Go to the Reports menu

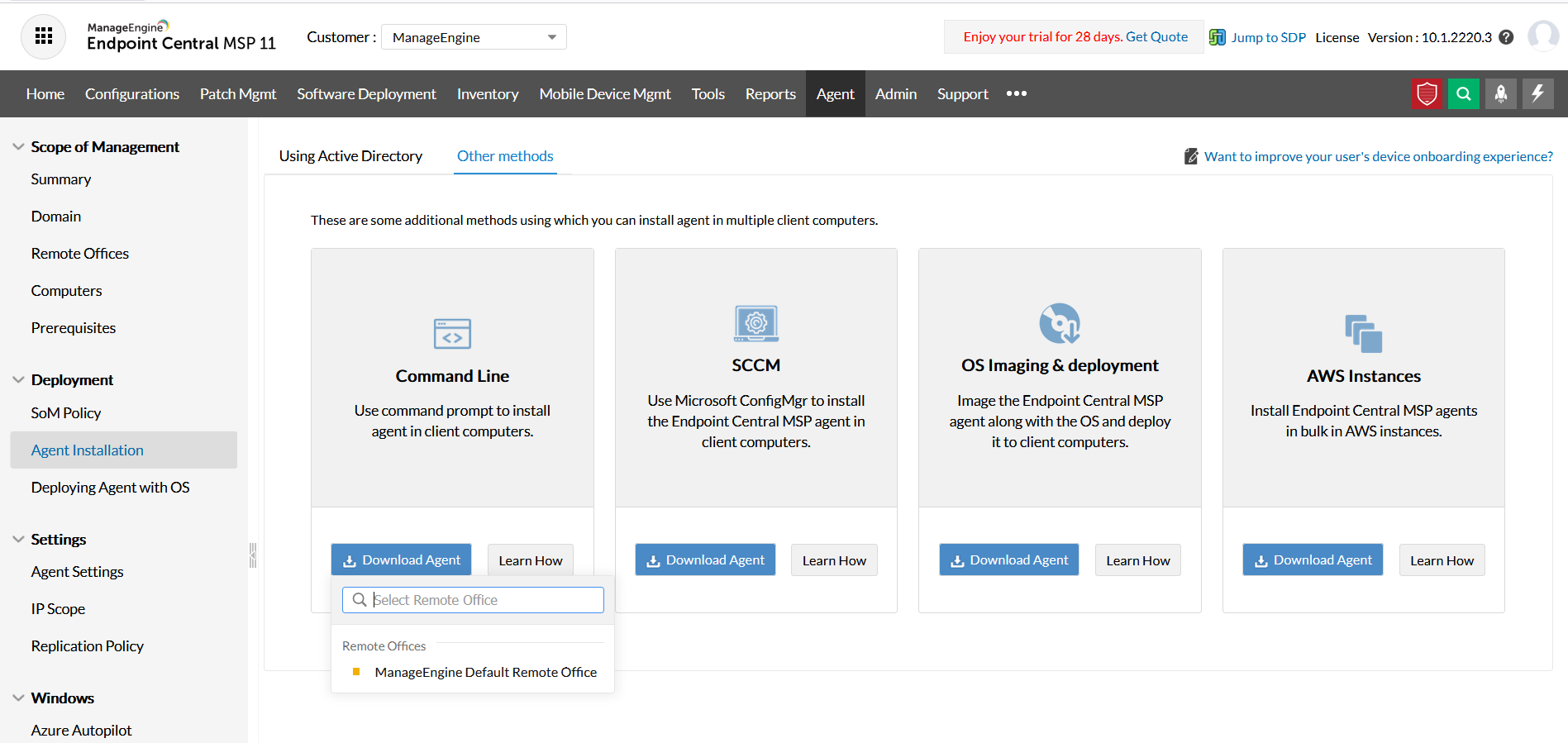coord(770,94)
